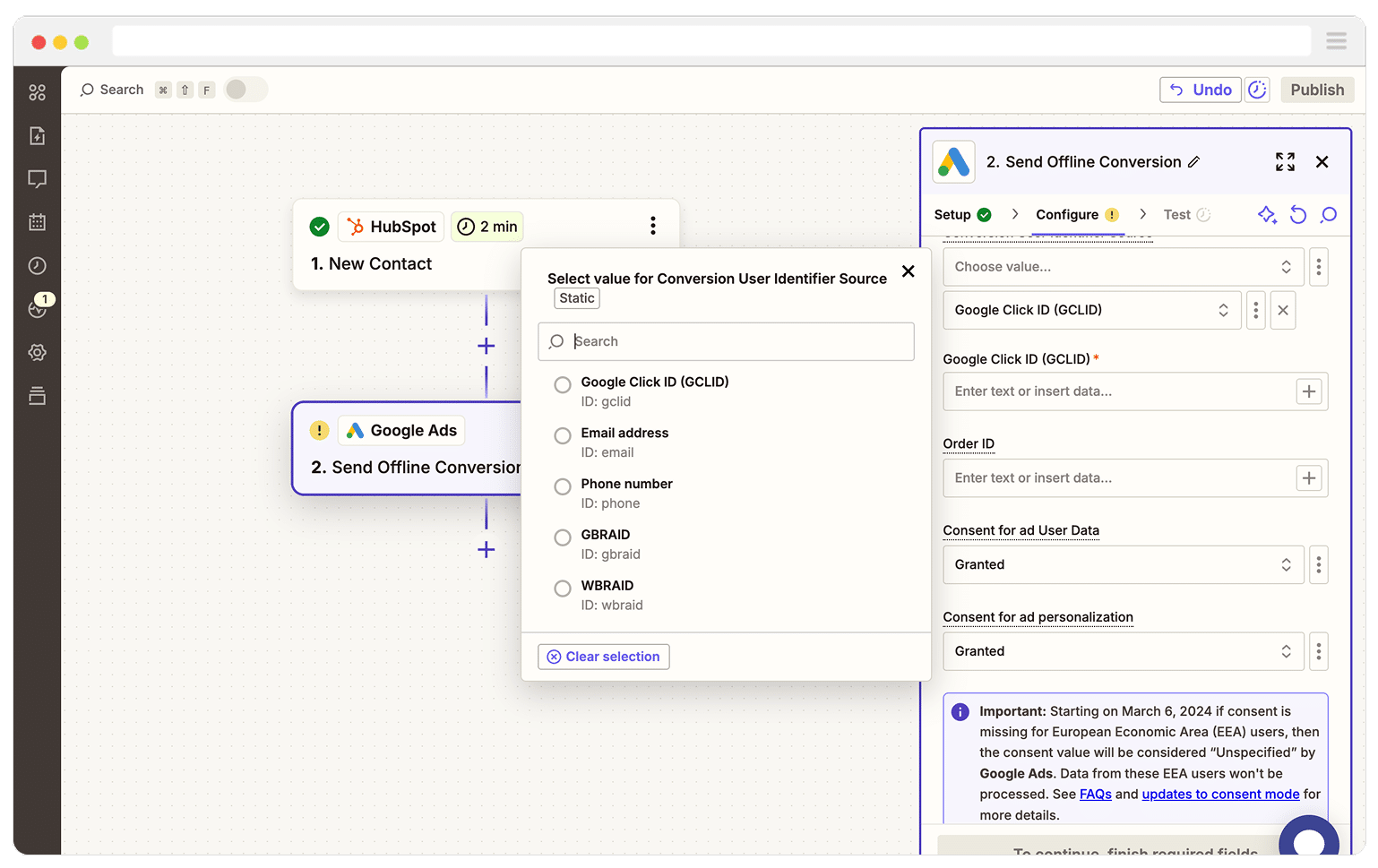Click the Search field in top toolbar
This screenshot has height=868, width=1378.
pyautogui.click(x=112, y=90)
